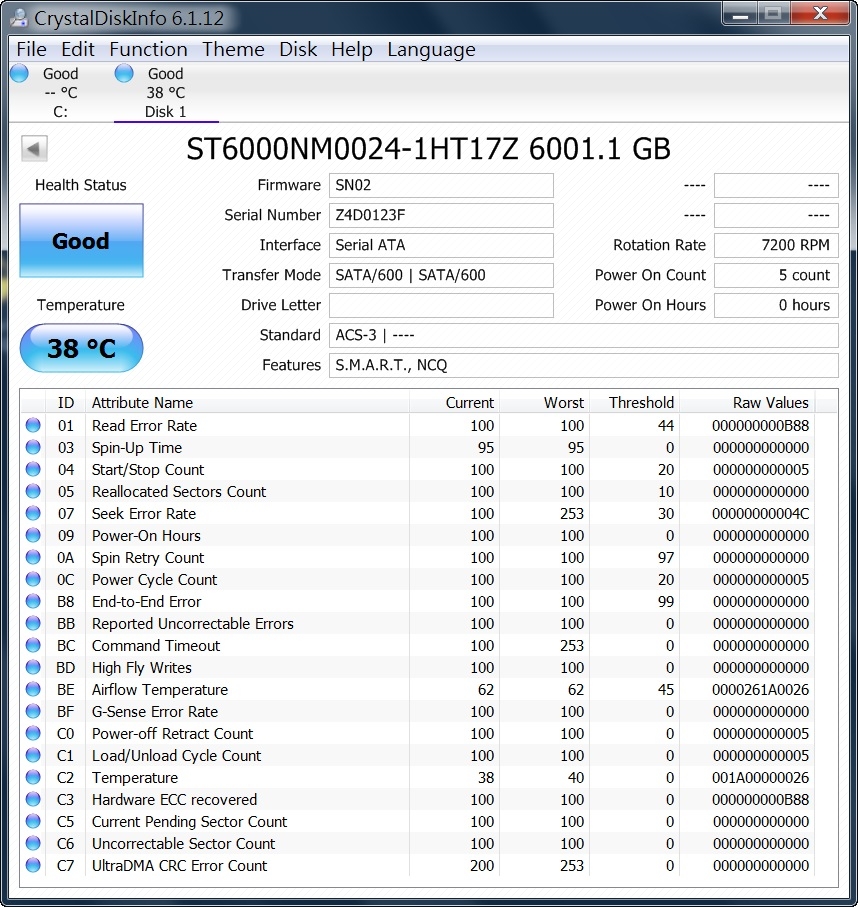Click the Serial Number field Z4D0123F
Image resolution: width=858 pixels, height=907 pixels.
441,215
